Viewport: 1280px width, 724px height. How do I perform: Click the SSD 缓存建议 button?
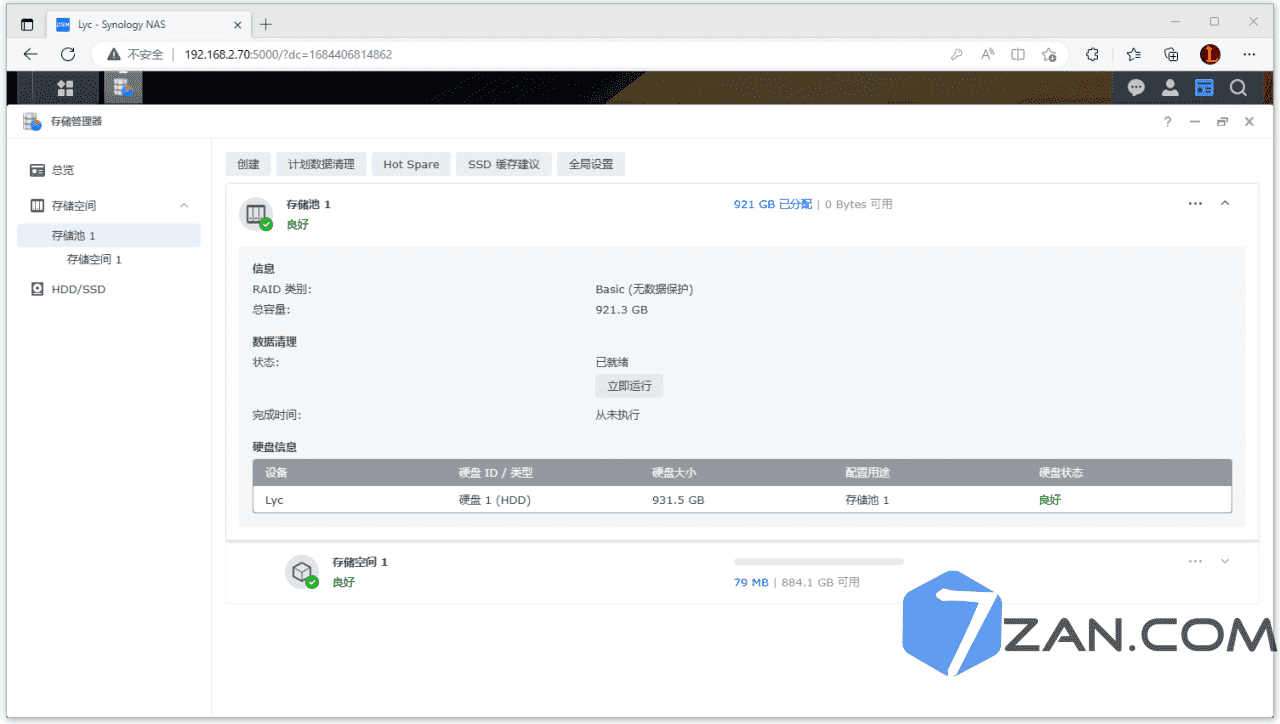point(504,164)
